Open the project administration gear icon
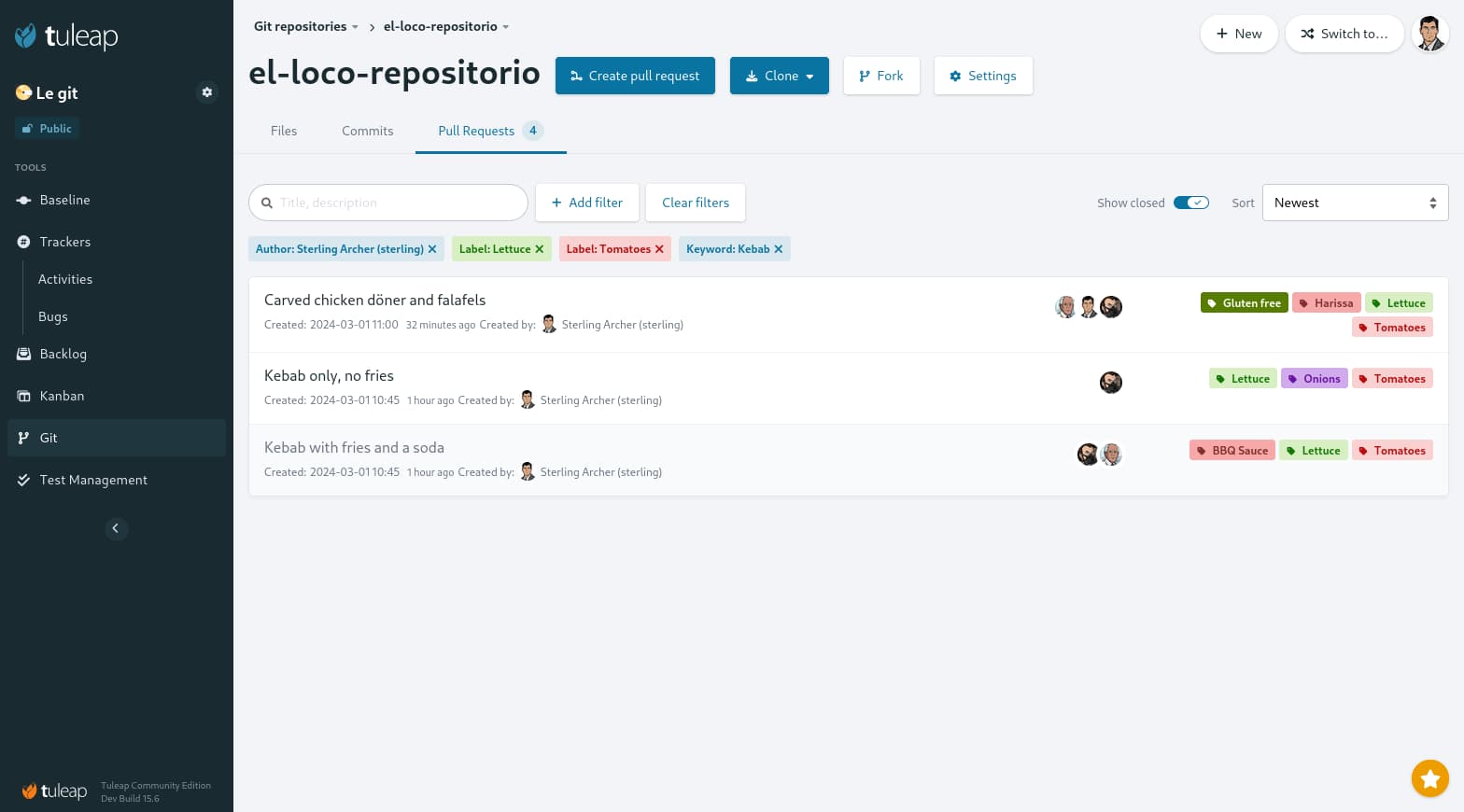Image resolution: width=1464 pixels, height=812 pixels. [x=207, y=92]
